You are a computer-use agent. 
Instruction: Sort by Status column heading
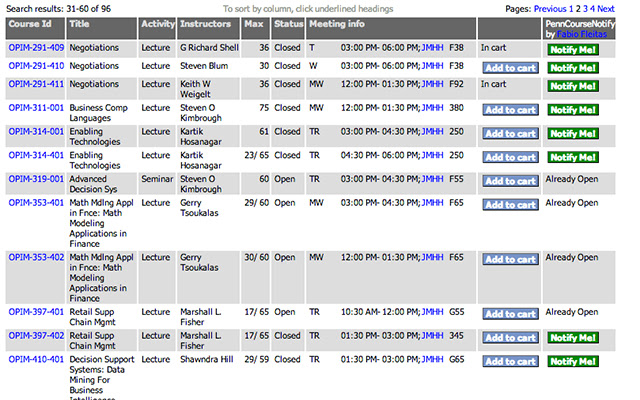tap(288, 23)
